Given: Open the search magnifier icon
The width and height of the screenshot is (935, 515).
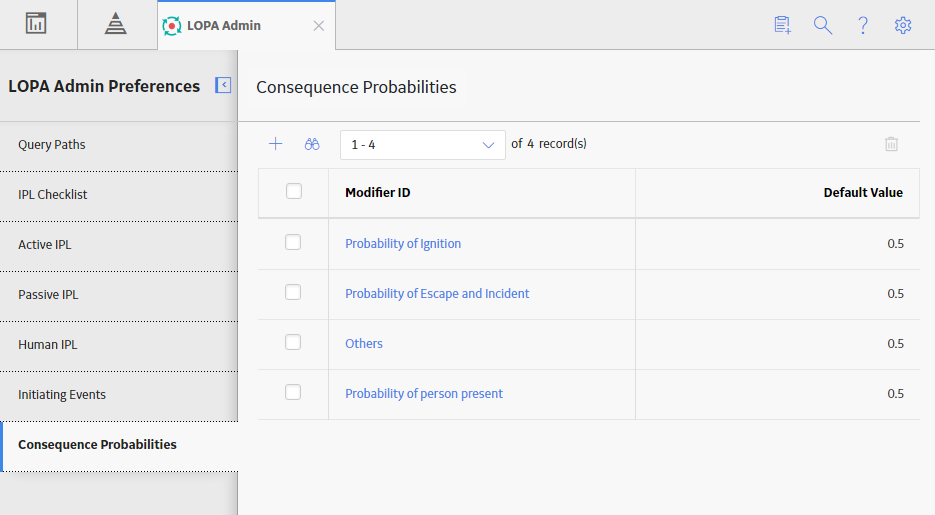Looking at the screenshot, I should tap(823, 25).
